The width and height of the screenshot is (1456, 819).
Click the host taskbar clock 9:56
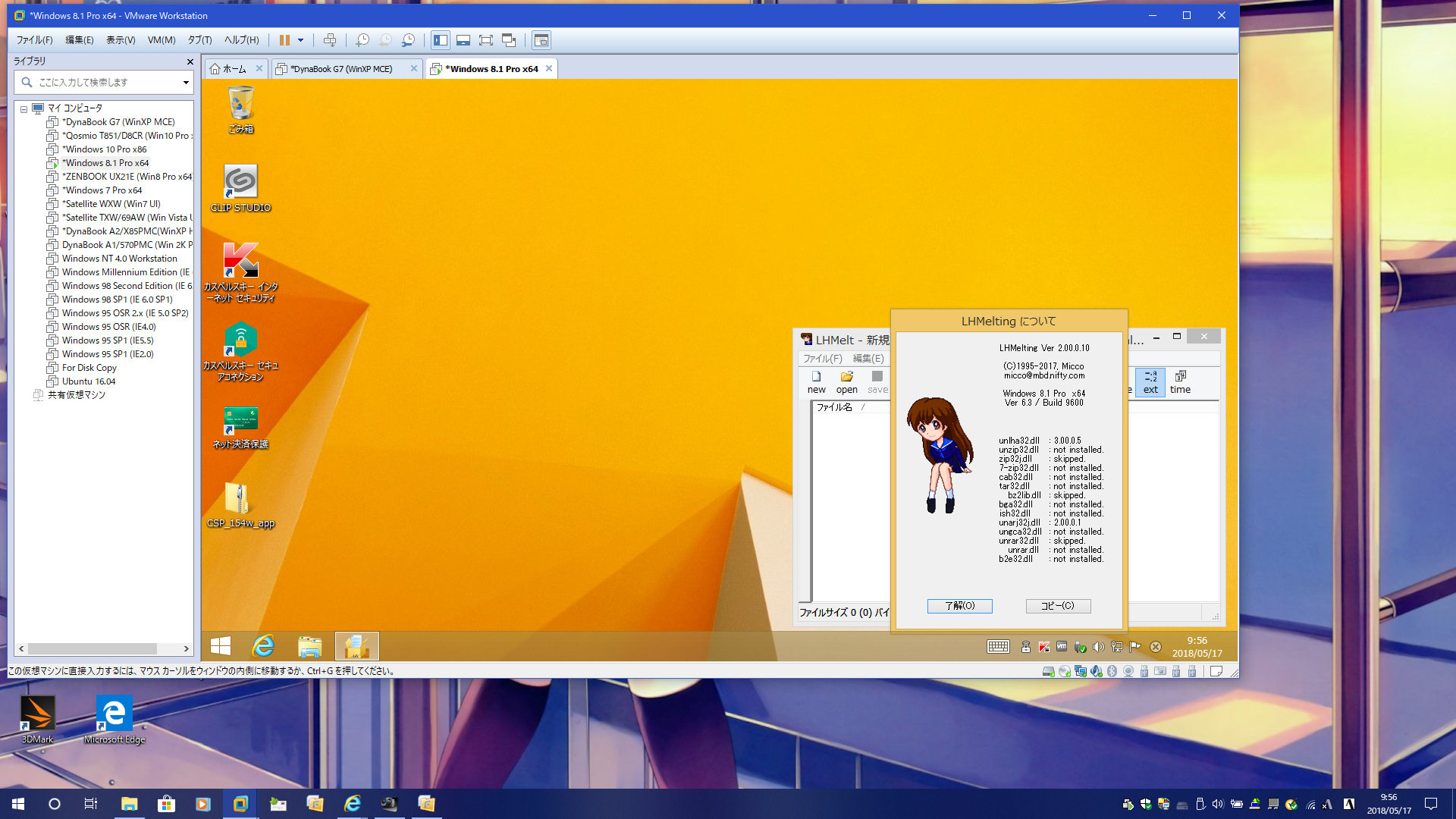point(1389,804)
